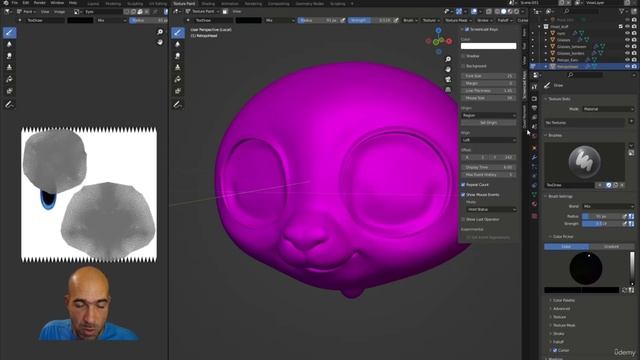Toggle the Cursor checkbox in brush panel
This screenshot has height=360, width=640.
point(555,350)
